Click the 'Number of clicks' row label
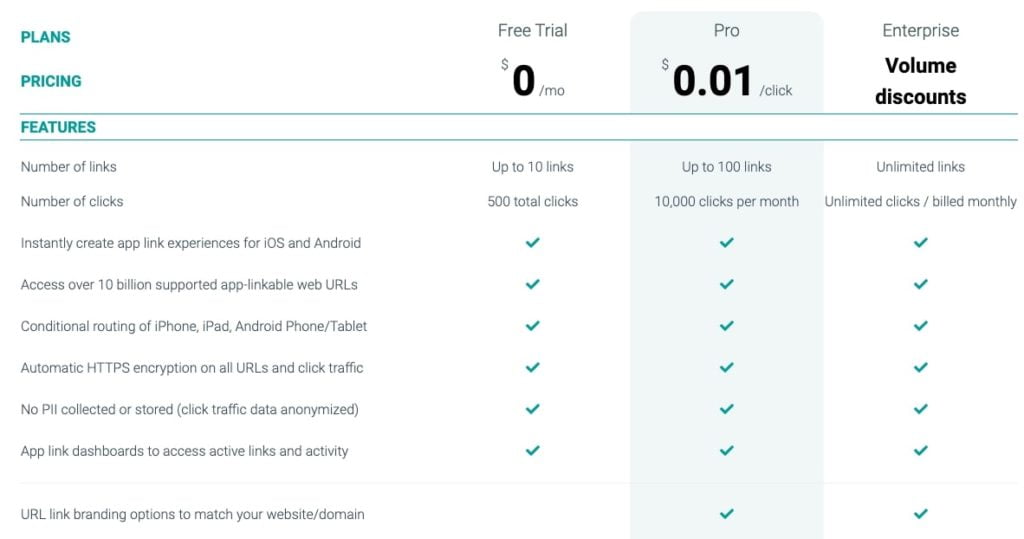This screenshot has height=539, width=1024. (x=72, y=201)
